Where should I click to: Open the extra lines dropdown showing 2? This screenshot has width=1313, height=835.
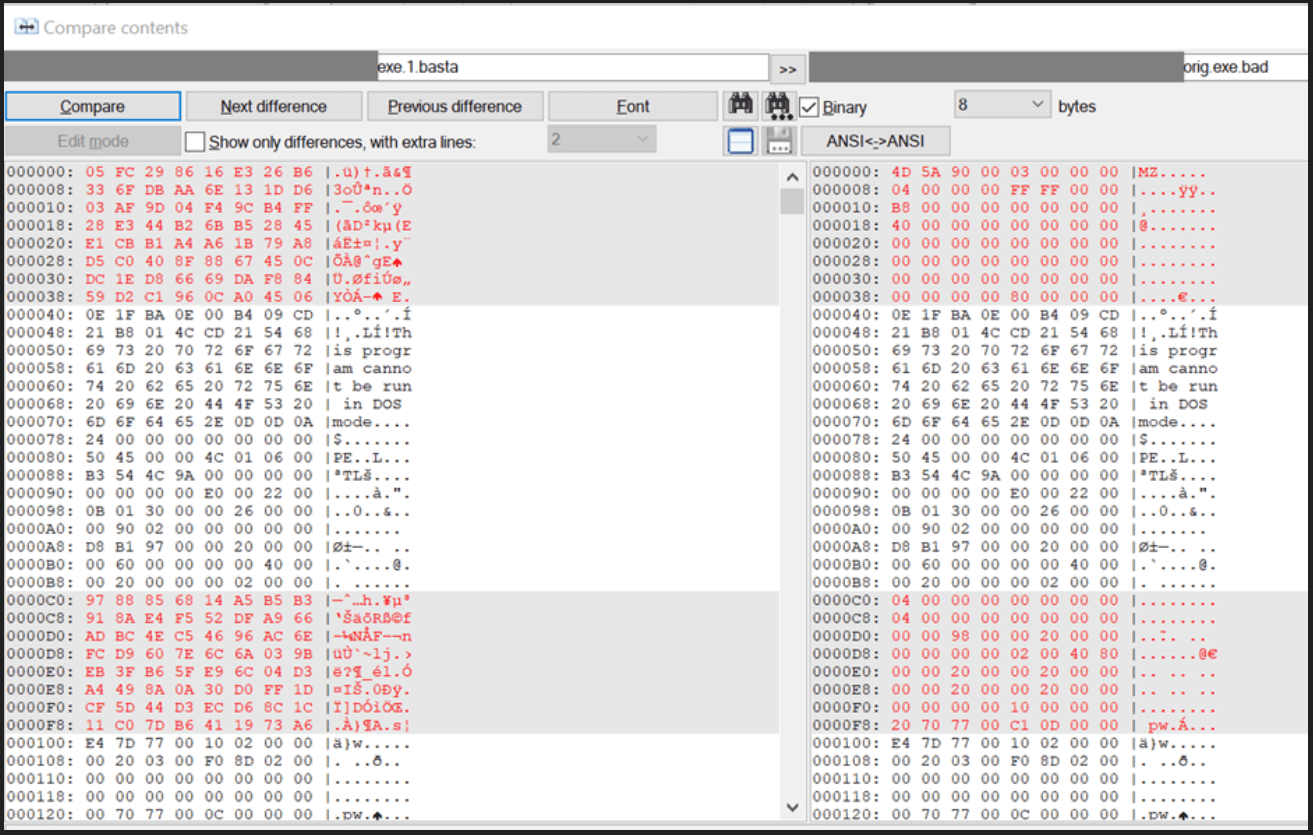click(x=601, y=141)
